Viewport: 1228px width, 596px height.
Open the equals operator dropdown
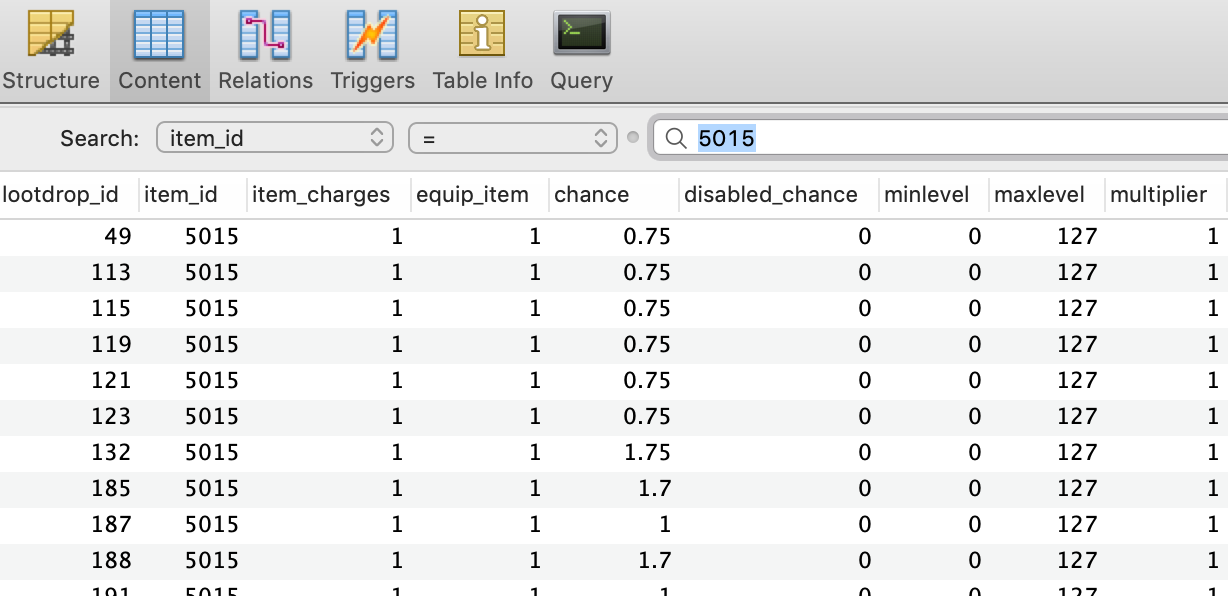click(x=511, y=138)
